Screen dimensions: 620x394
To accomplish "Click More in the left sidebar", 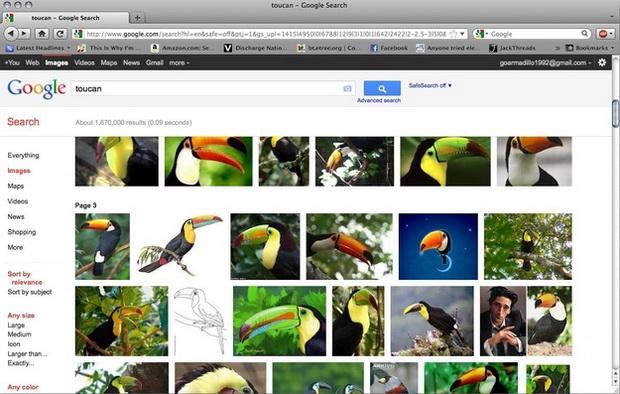I will coord(15,247).
